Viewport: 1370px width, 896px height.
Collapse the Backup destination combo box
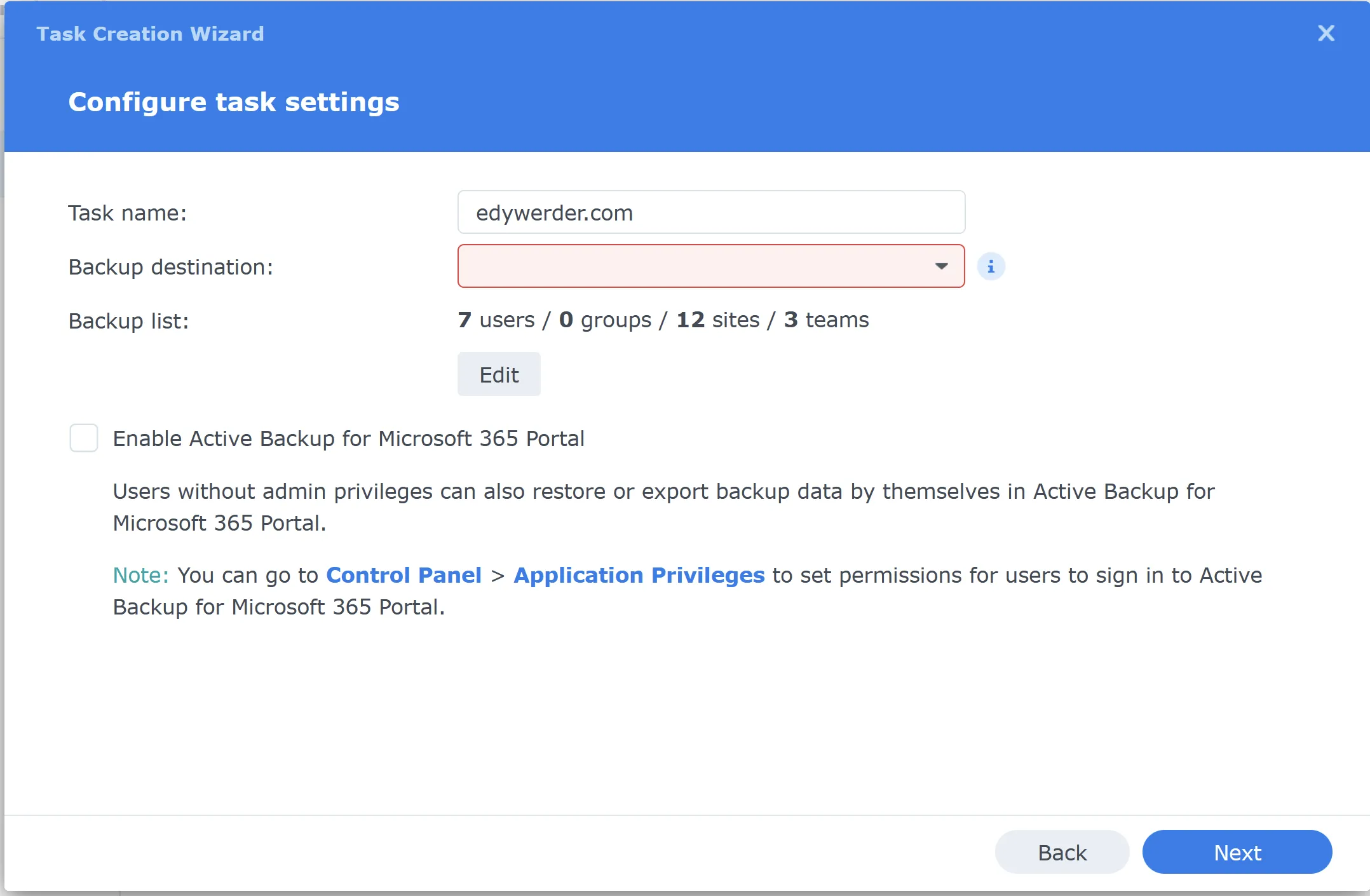point(942,266)
